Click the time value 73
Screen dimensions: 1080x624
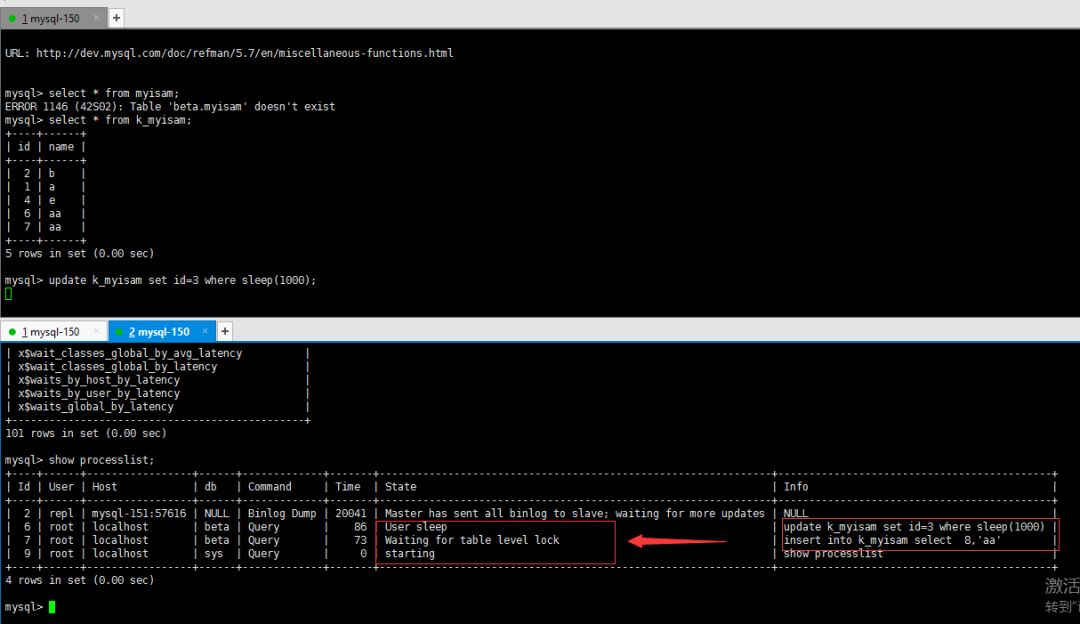point(360,541)
